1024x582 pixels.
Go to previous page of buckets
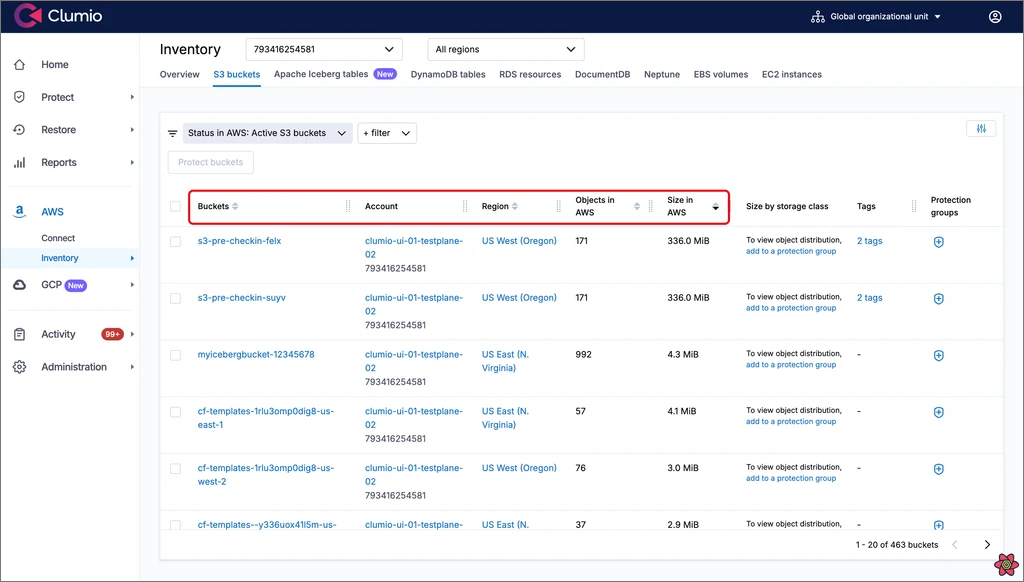click(x=955, y=545)
